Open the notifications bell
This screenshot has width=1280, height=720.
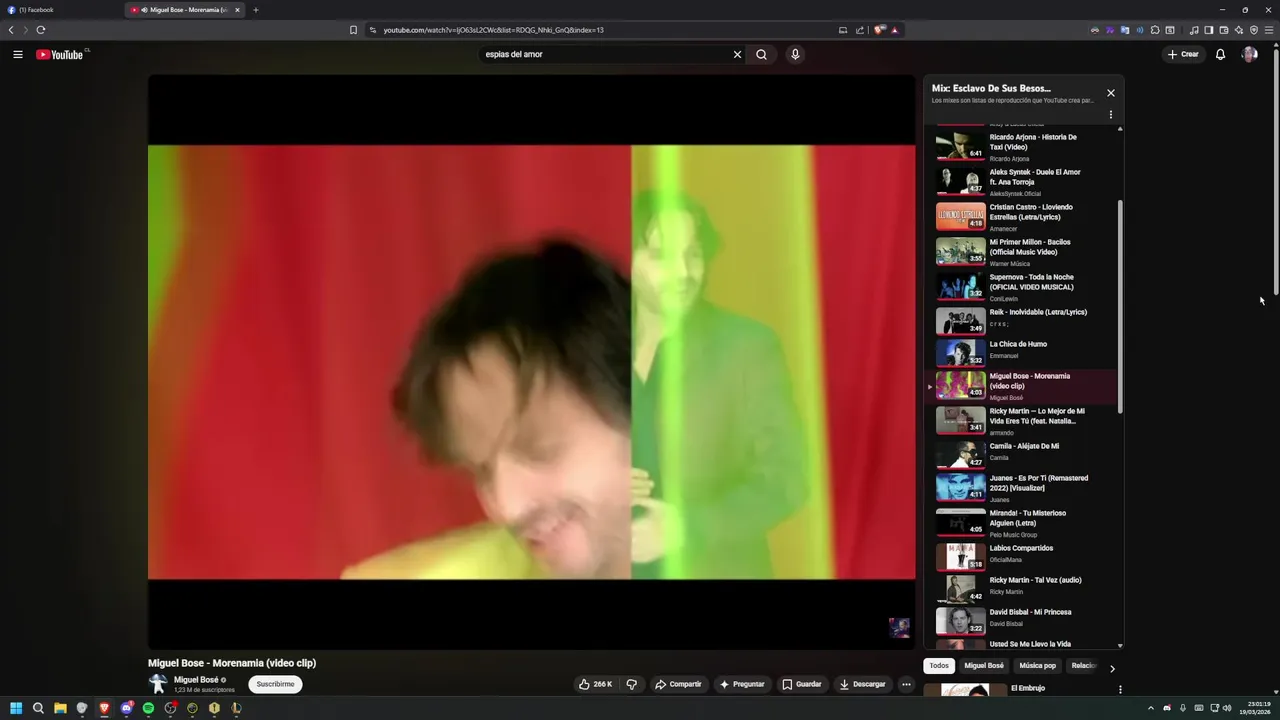1220,54
